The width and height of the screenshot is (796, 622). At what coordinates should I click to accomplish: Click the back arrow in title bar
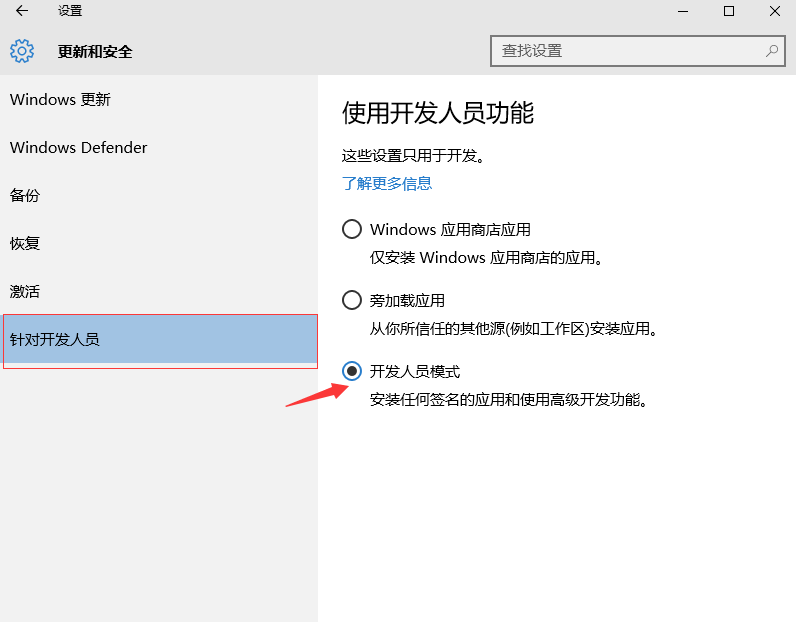(21, 11)
